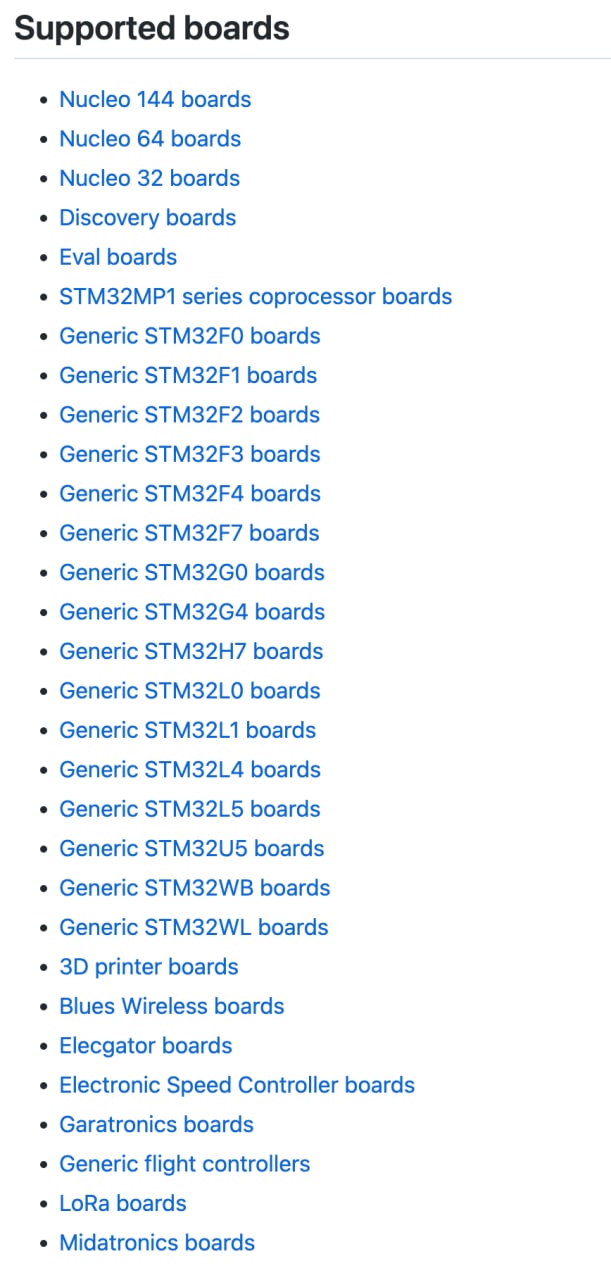Select the 3D printer boards link
611x1280 pixels.
coord(149,967)
